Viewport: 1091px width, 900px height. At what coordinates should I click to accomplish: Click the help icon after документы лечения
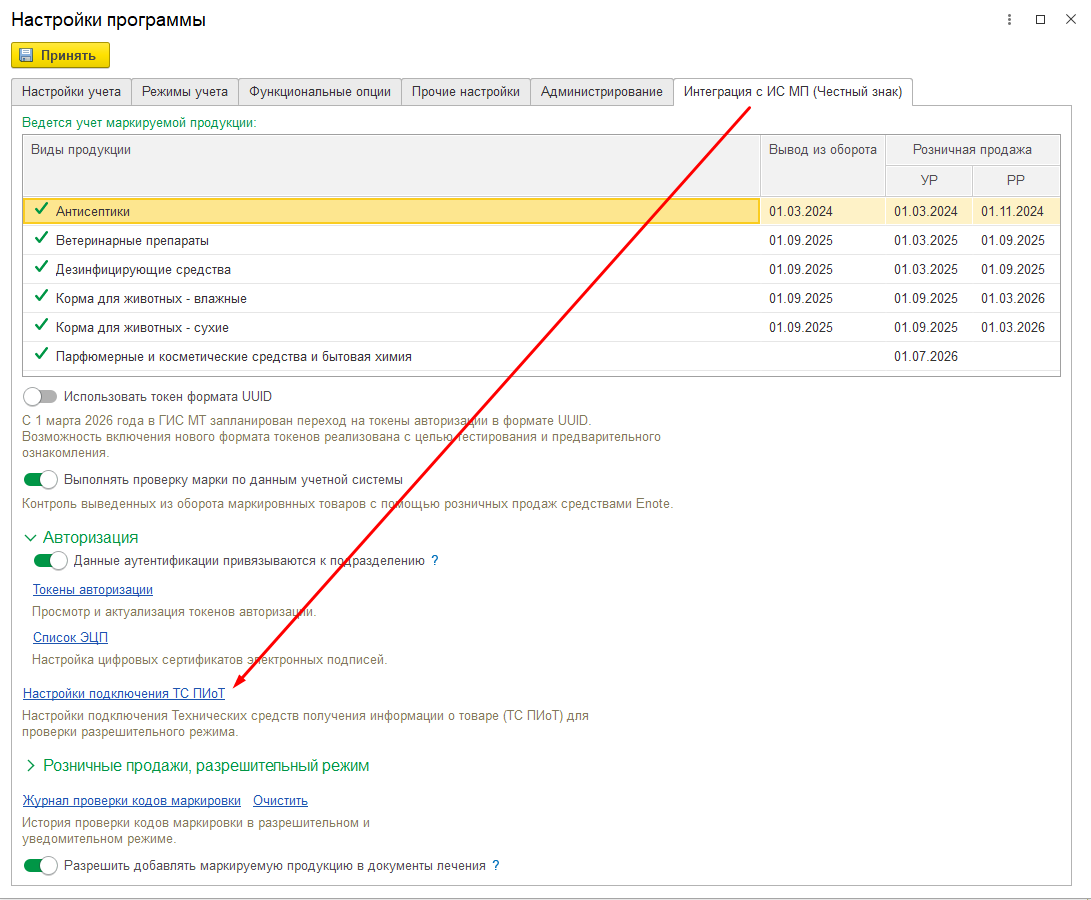point(495,865)
